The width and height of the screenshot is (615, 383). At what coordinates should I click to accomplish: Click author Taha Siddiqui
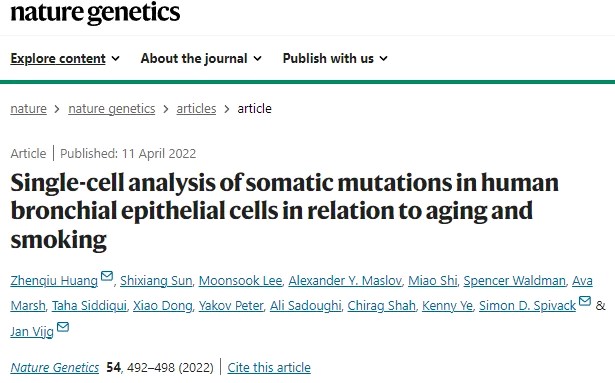[x=89, y=306]
